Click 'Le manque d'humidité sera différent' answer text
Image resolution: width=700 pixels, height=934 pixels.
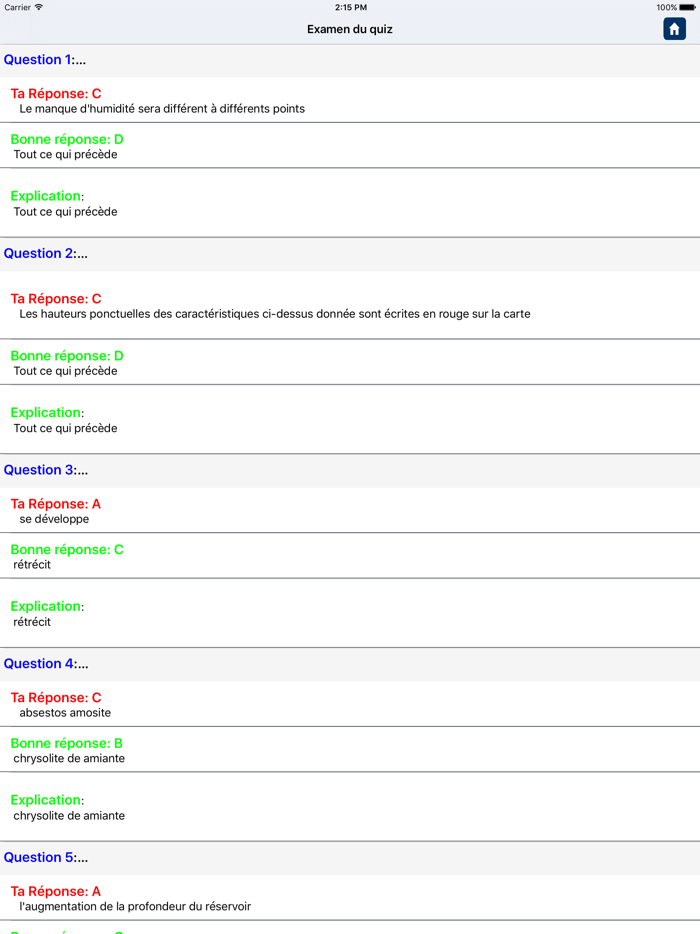162,109
